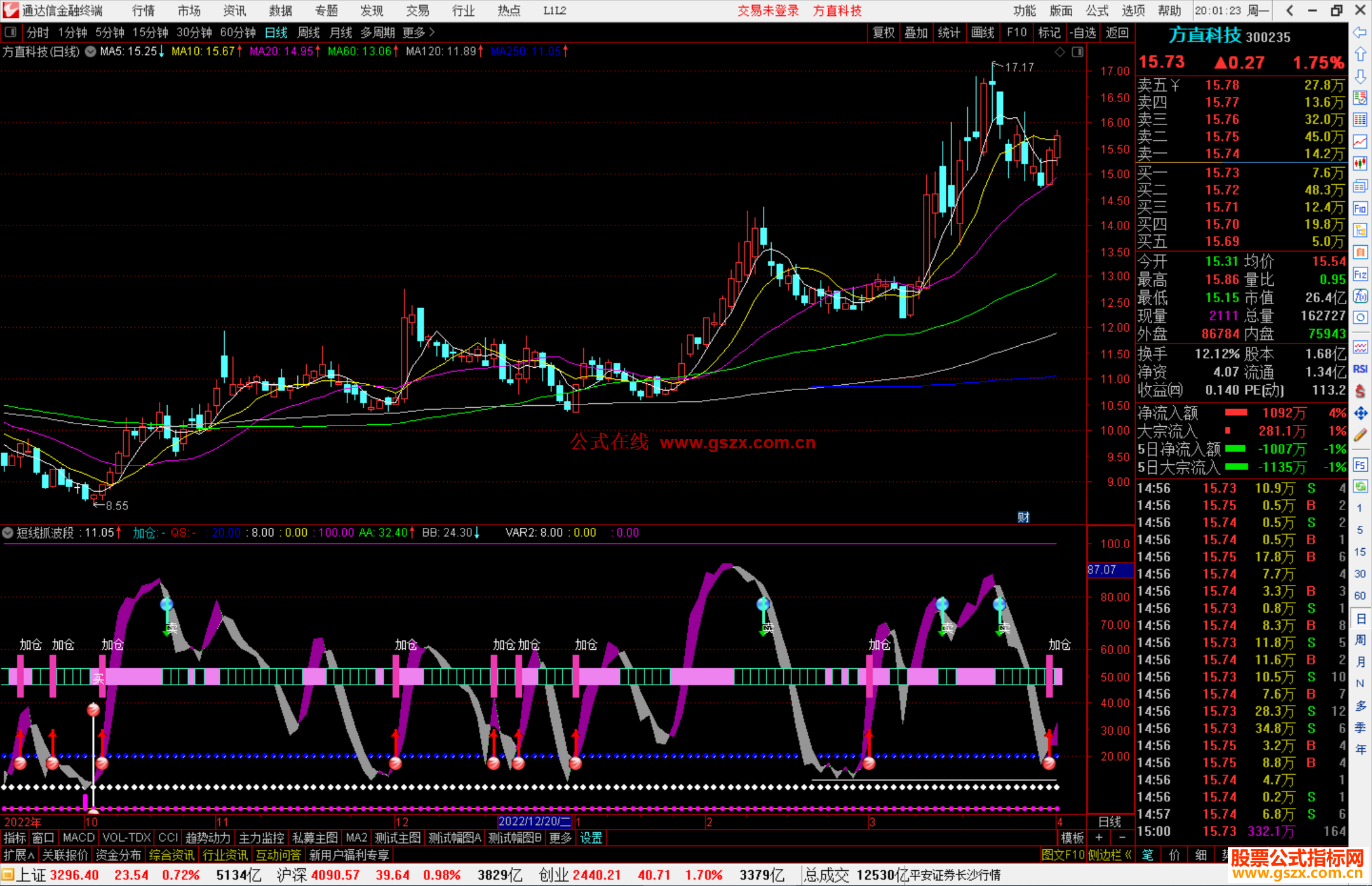Open the f(x) formula icon
This screenshot has height=886, width=1372.
(1360, 296)
